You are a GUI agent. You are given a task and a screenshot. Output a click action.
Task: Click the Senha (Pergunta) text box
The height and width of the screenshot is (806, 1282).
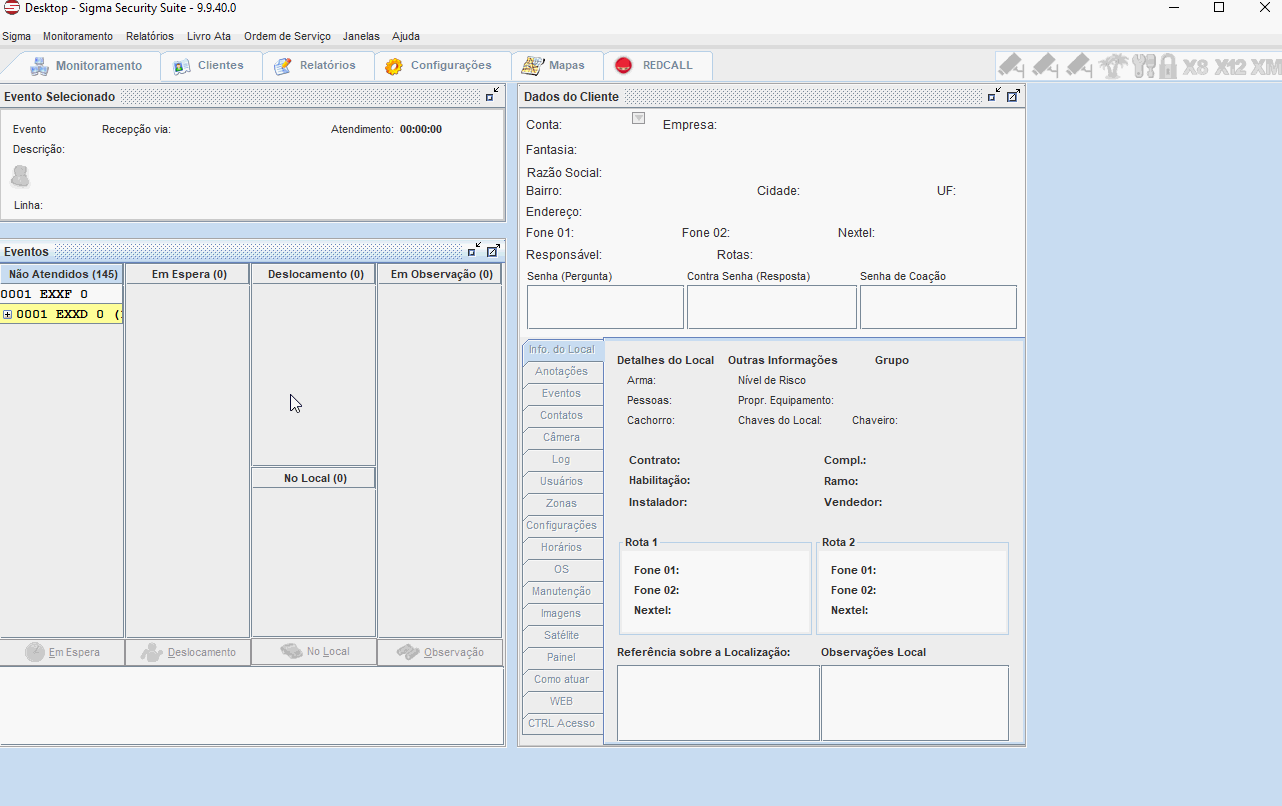pyautogui.click(x=605, y=307)
